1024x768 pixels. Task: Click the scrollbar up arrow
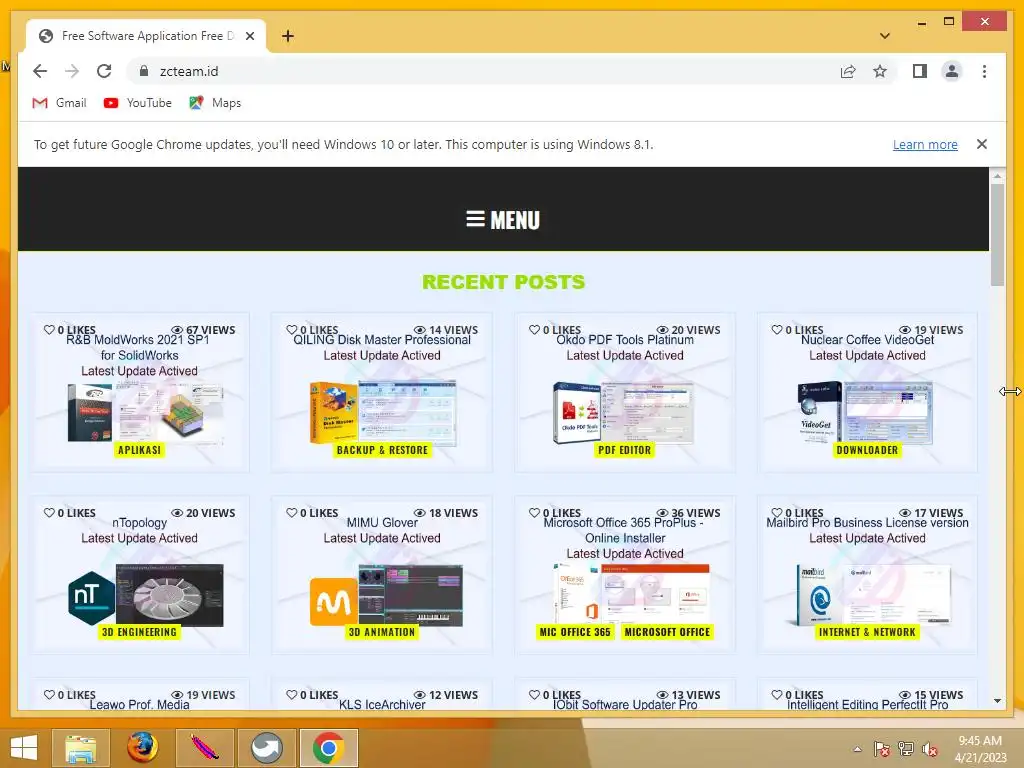(x=997, y=176)
